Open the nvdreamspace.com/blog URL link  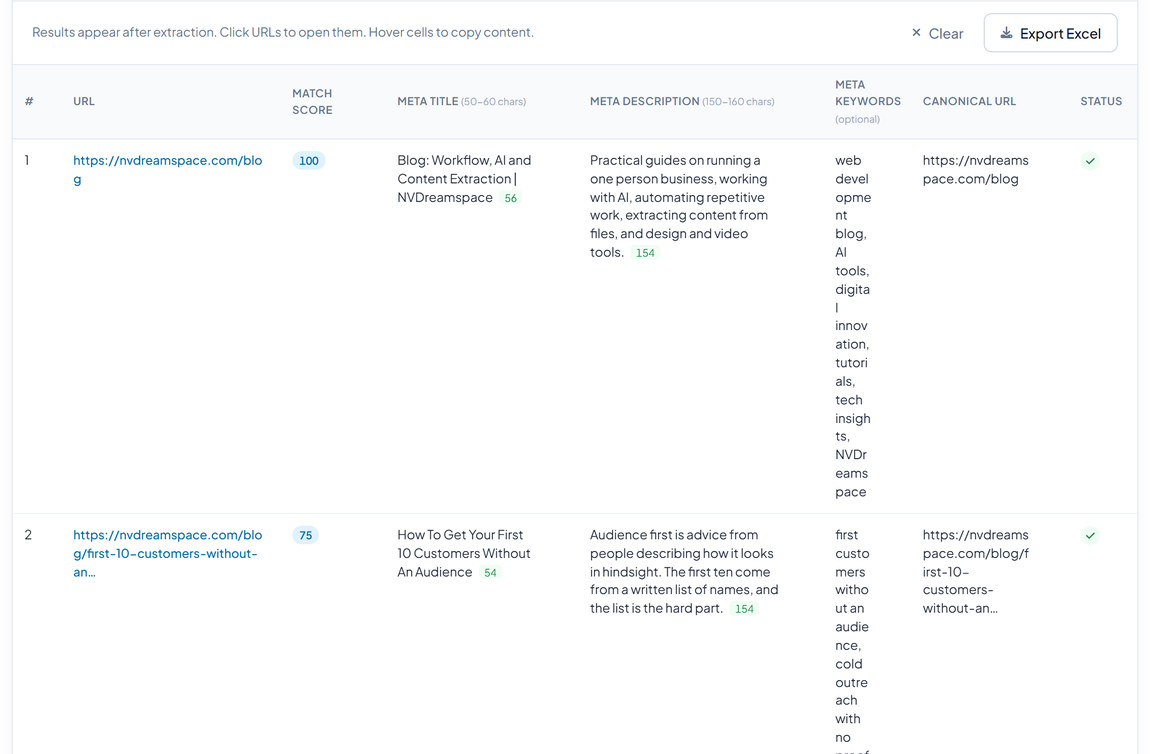click(167, 169)
